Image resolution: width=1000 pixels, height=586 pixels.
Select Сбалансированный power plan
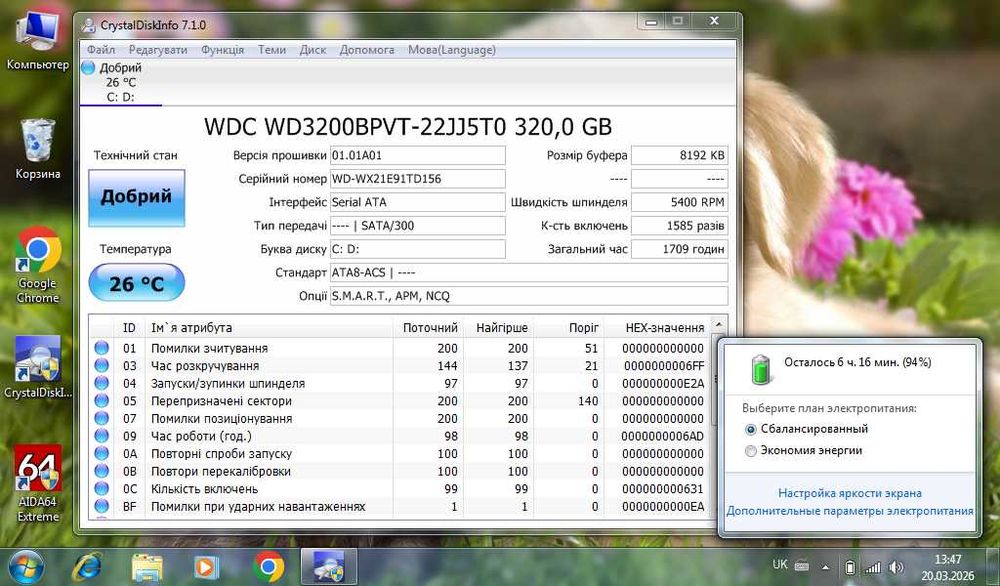pos(807,429)
